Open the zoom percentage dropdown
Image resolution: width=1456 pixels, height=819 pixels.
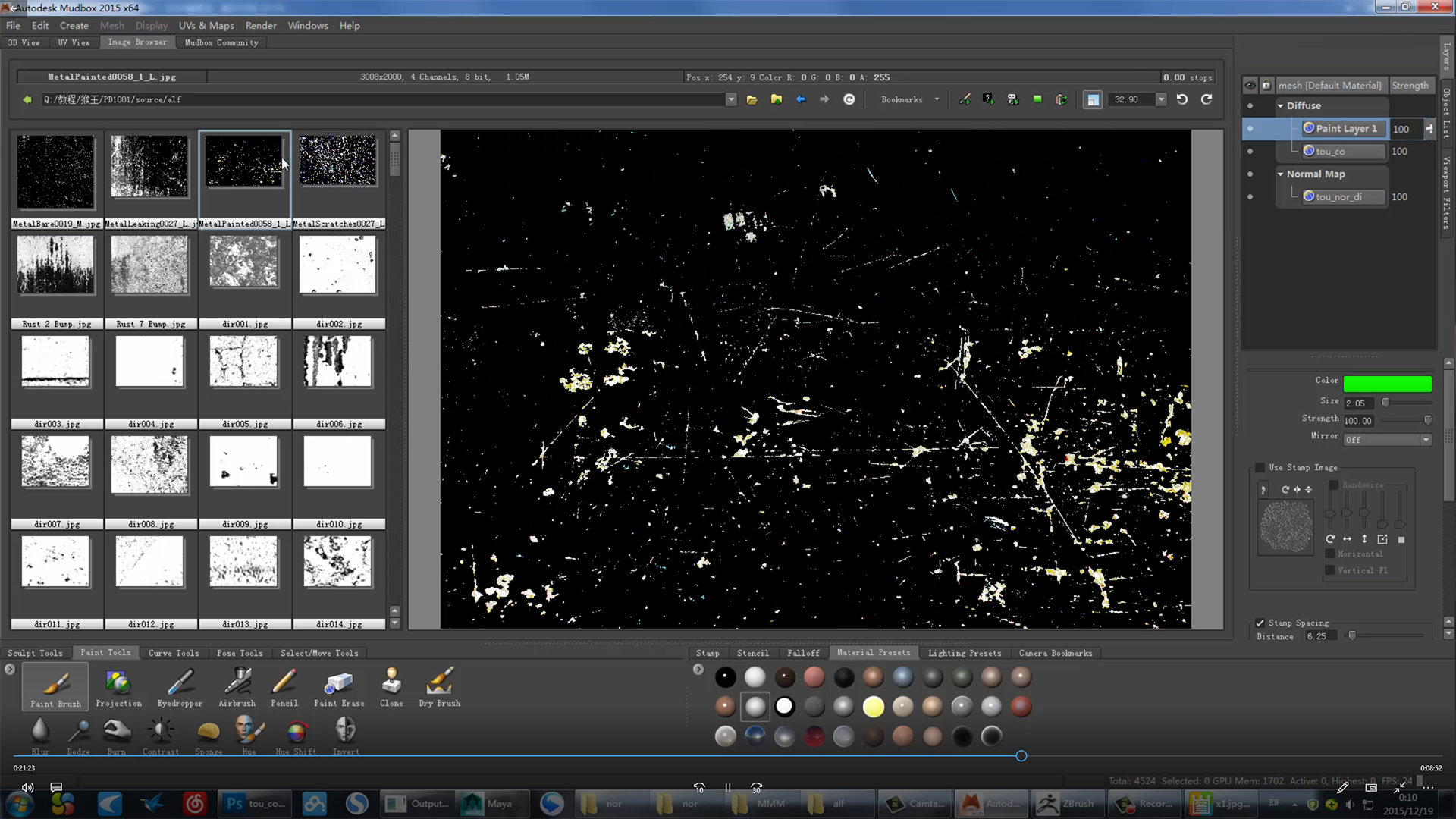[x=1160, y=99]
